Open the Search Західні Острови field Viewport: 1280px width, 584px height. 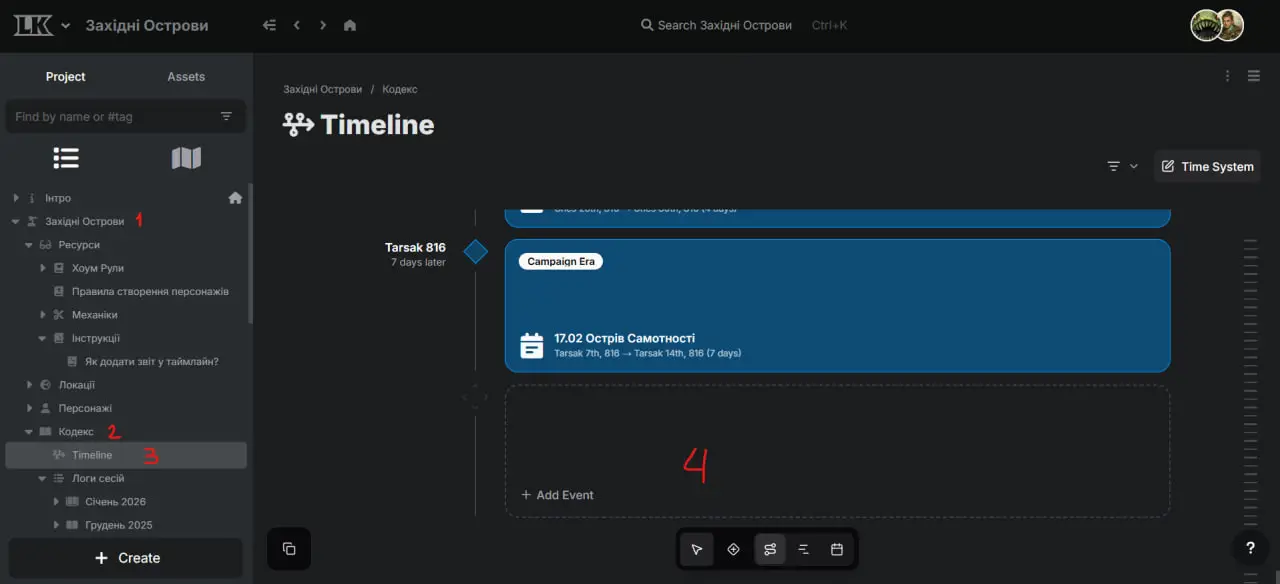(x=744, y=25)
